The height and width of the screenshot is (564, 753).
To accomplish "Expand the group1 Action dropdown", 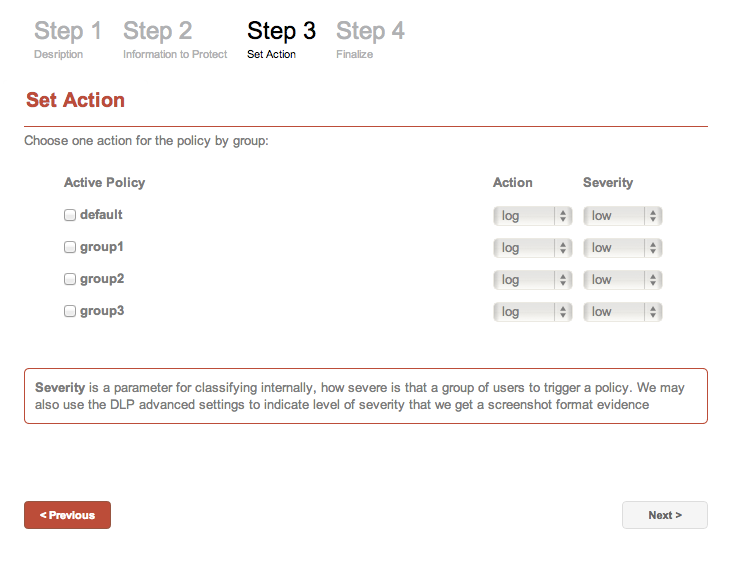I will [533, 248].
